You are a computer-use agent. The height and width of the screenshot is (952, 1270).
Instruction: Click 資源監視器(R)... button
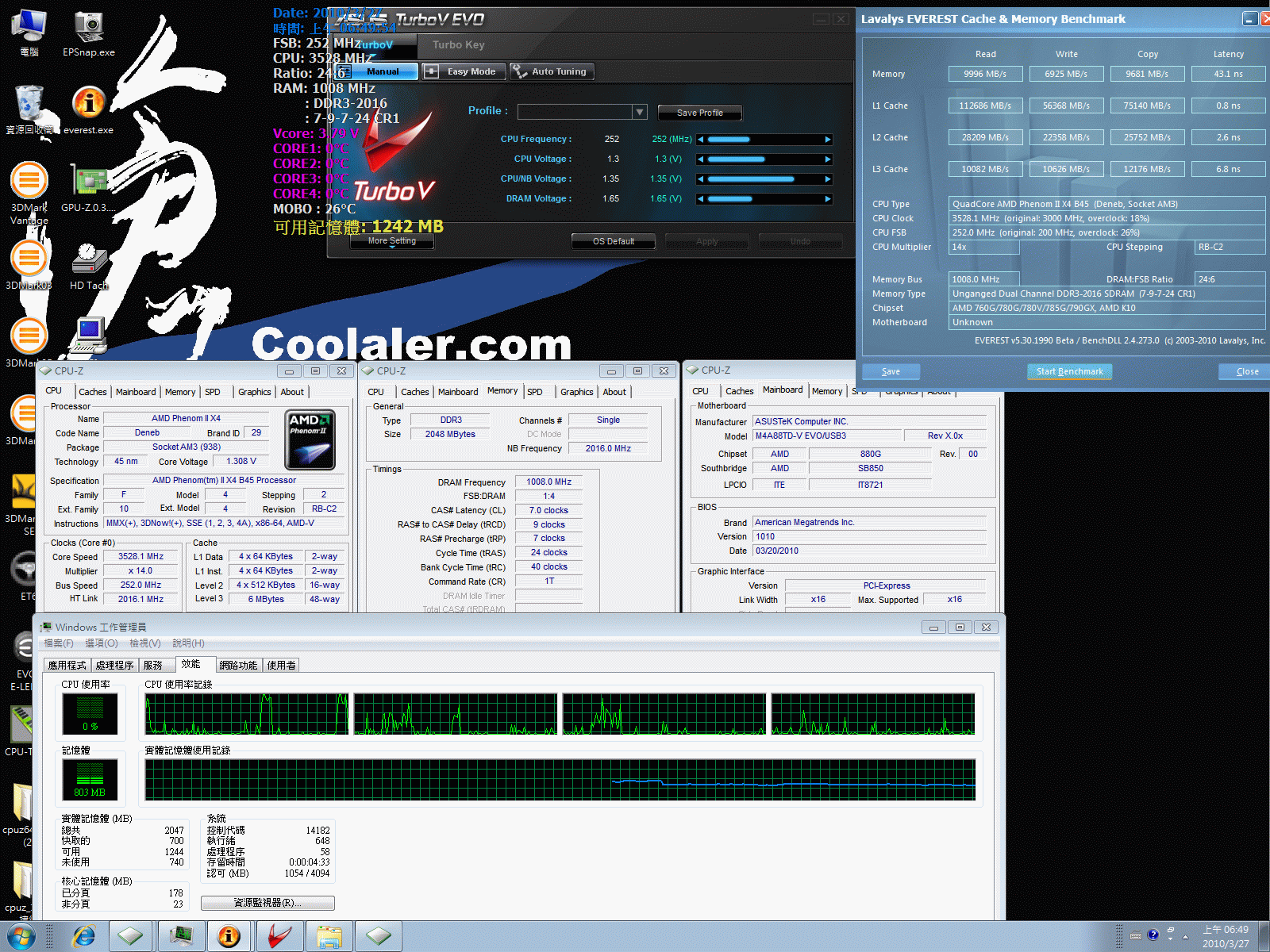point(267,903)
